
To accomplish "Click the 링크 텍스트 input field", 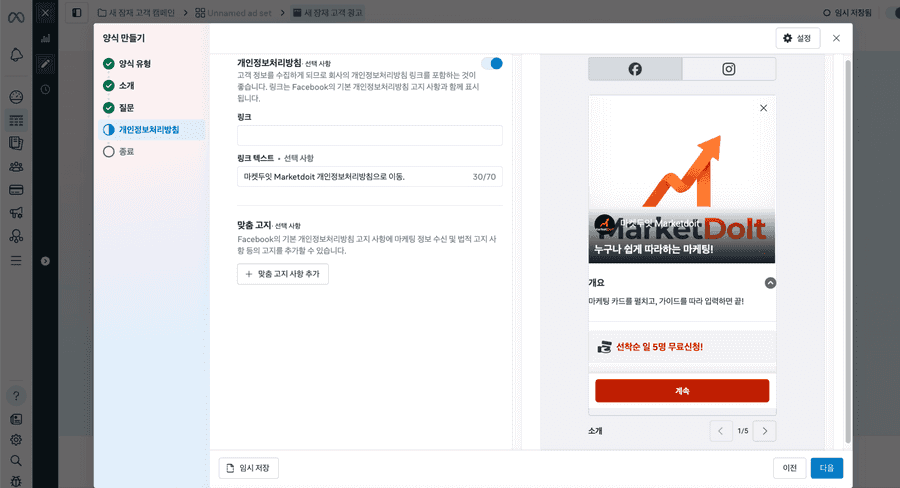I will [370, 177].
